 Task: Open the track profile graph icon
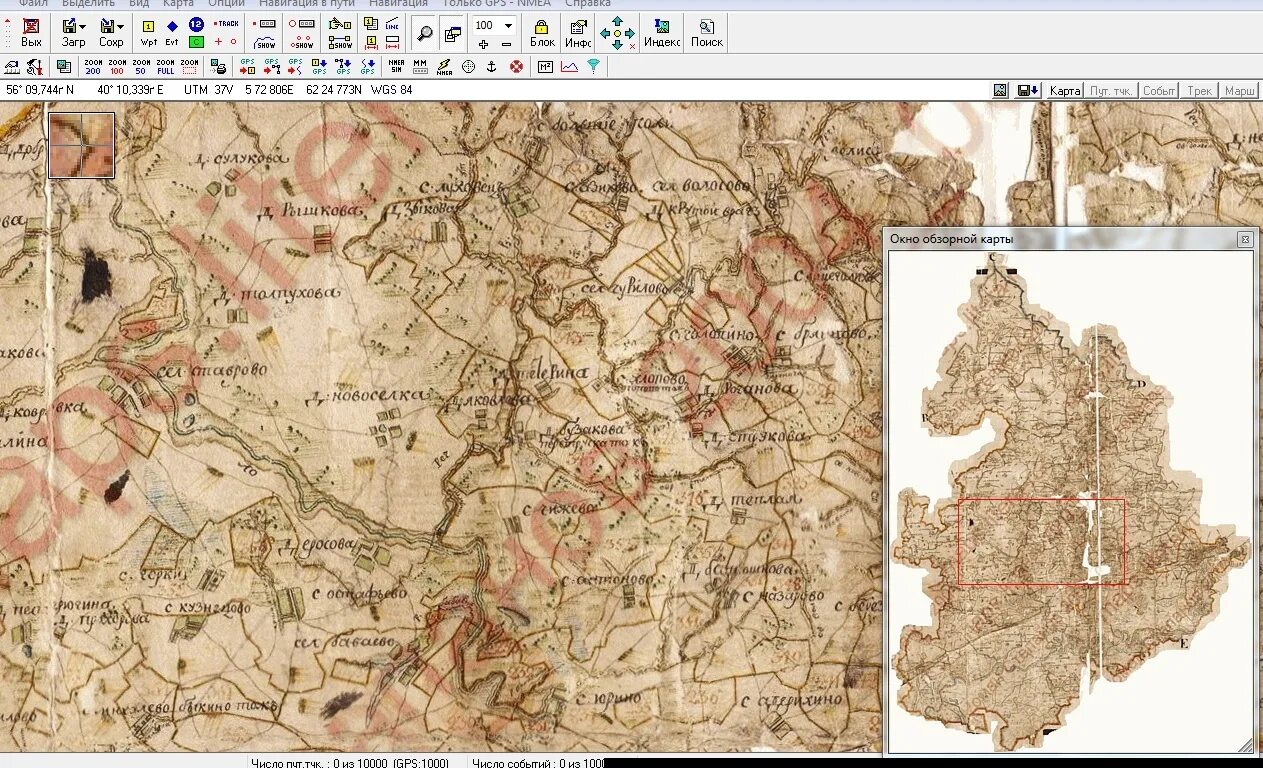(x=569, y=67)
